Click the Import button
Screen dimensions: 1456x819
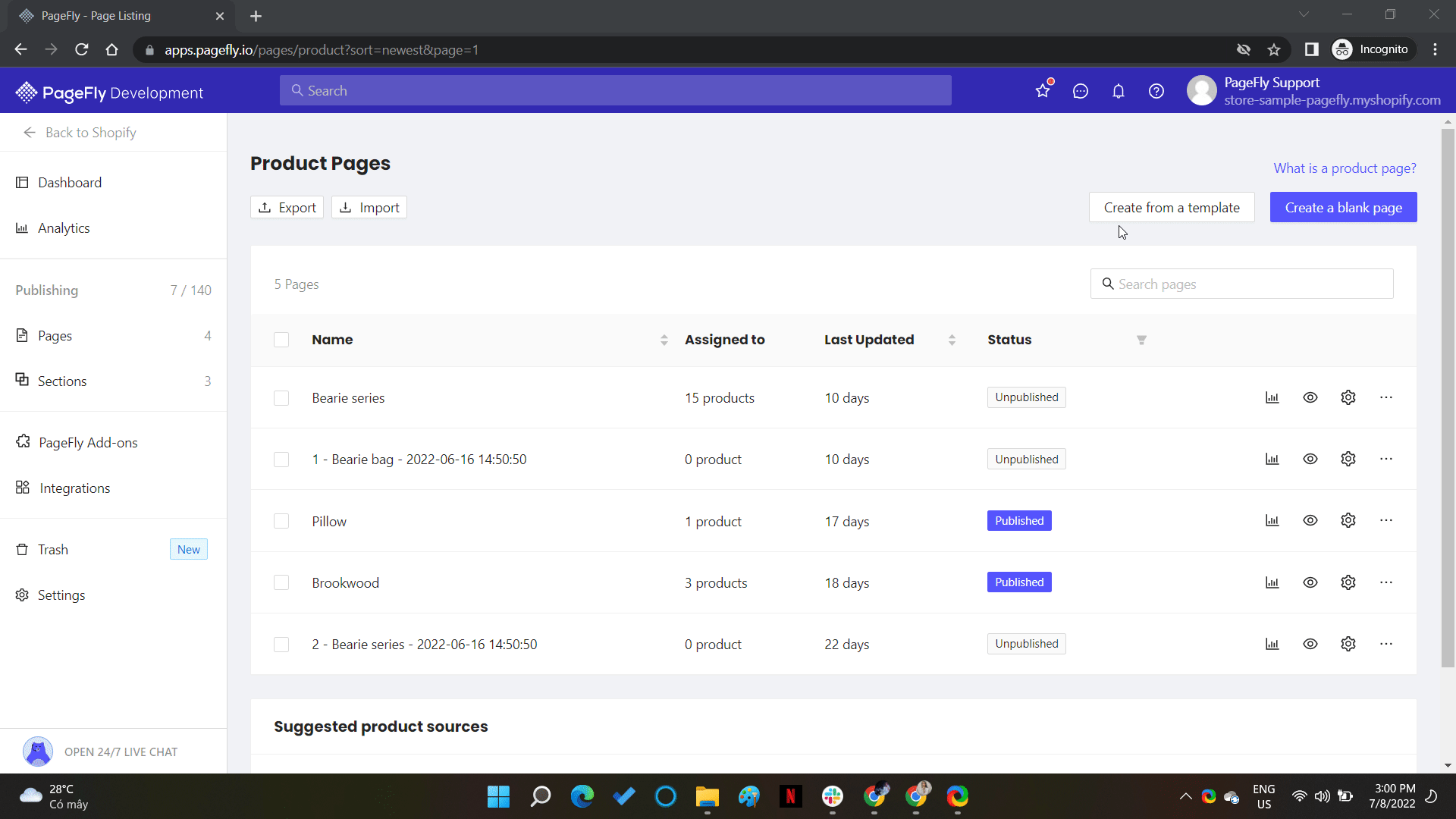(369, 208)
